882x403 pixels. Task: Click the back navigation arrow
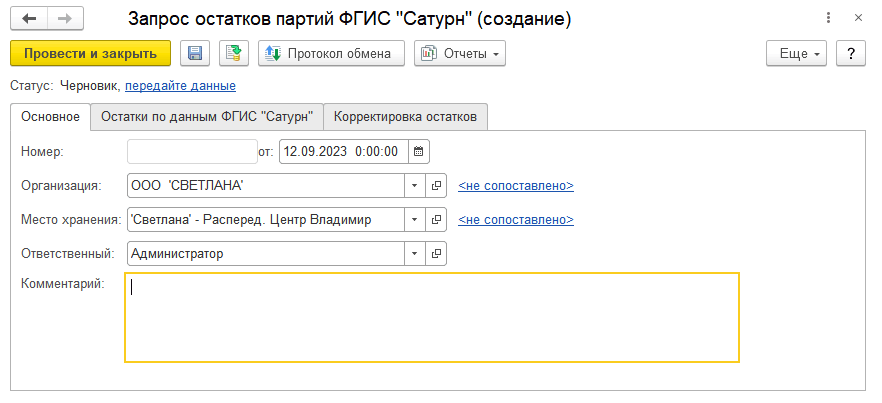tap(29, 19)
